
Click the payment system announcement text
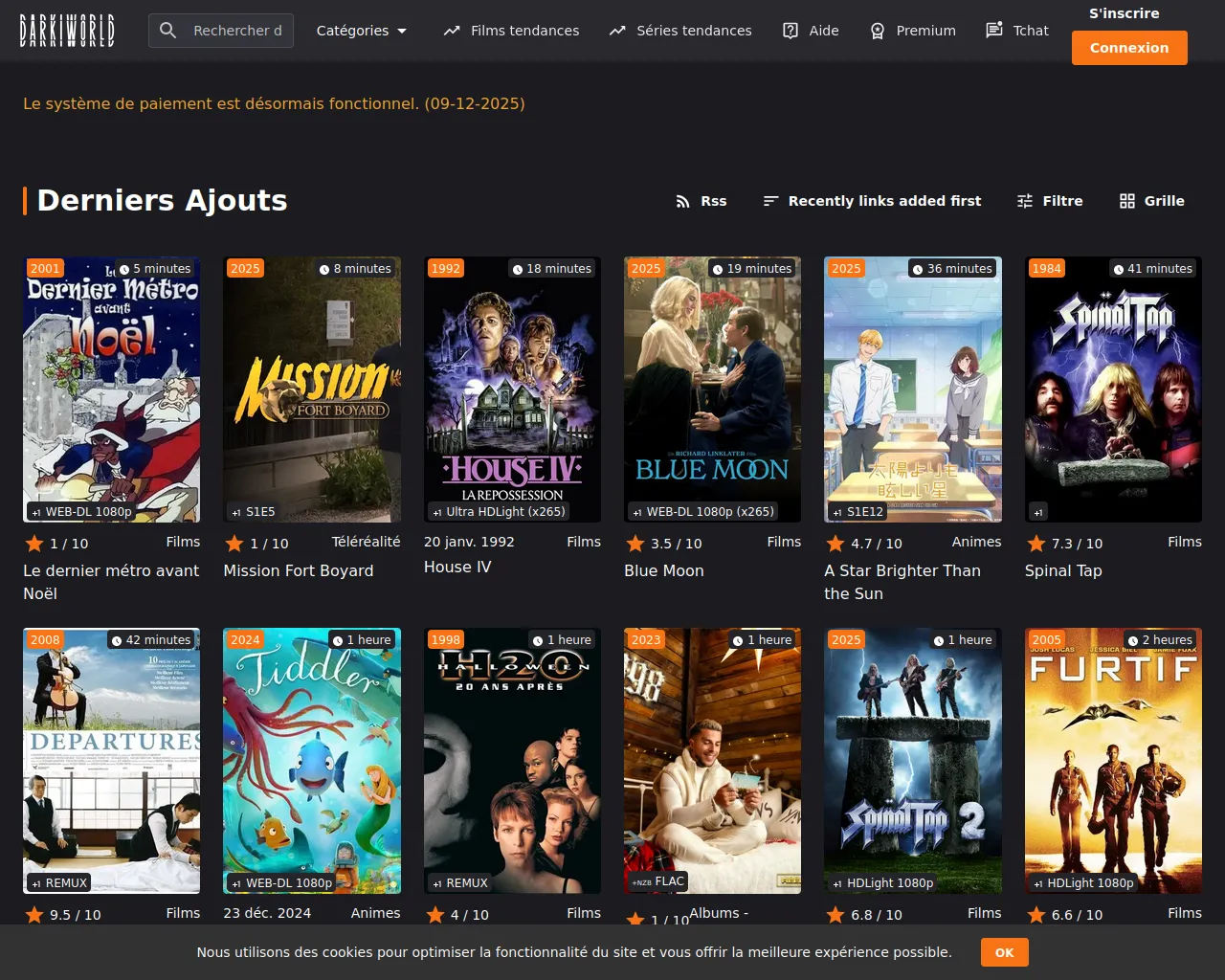click(274, 103)
